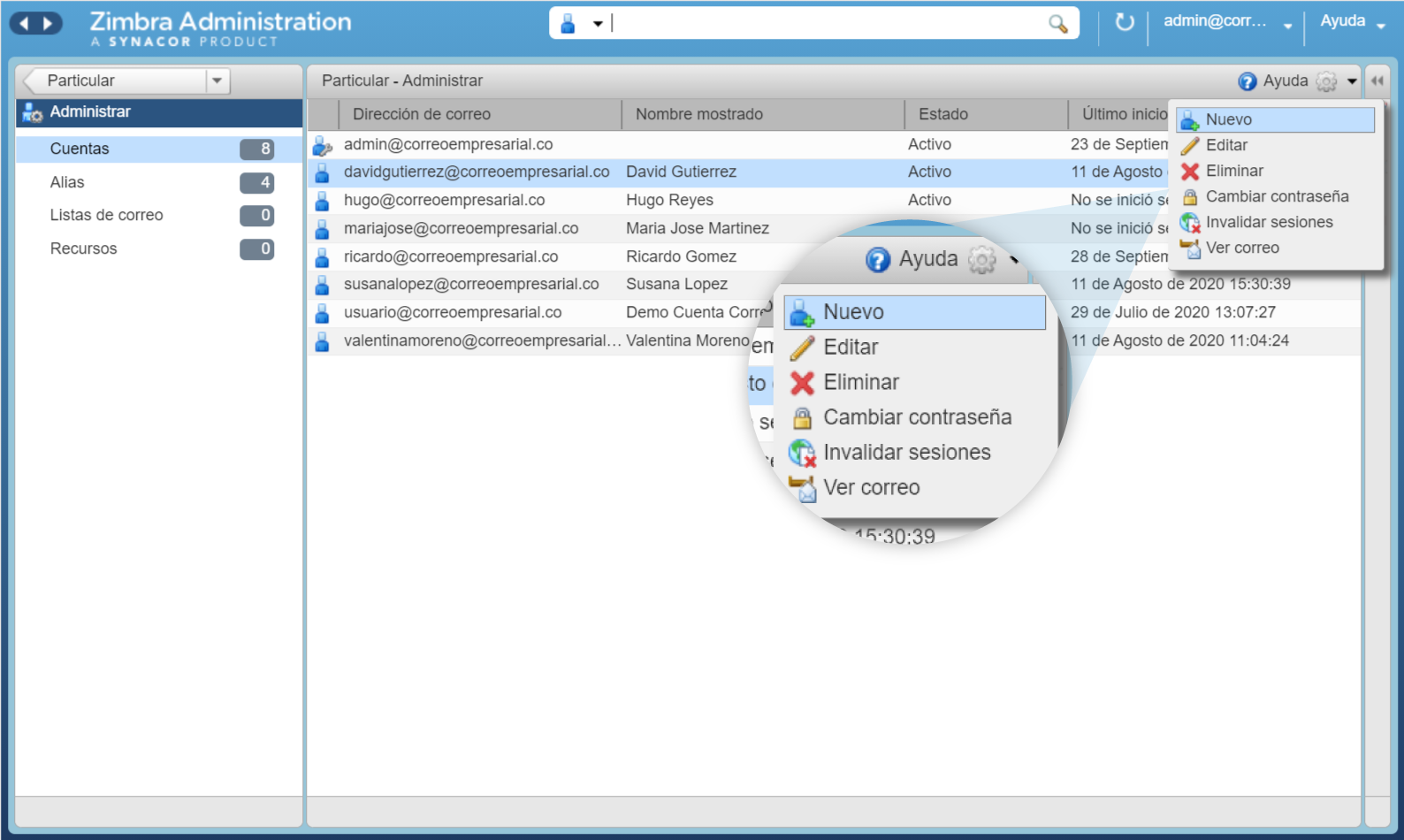Click the blue help question mark icon

(x=1247, y=81)
